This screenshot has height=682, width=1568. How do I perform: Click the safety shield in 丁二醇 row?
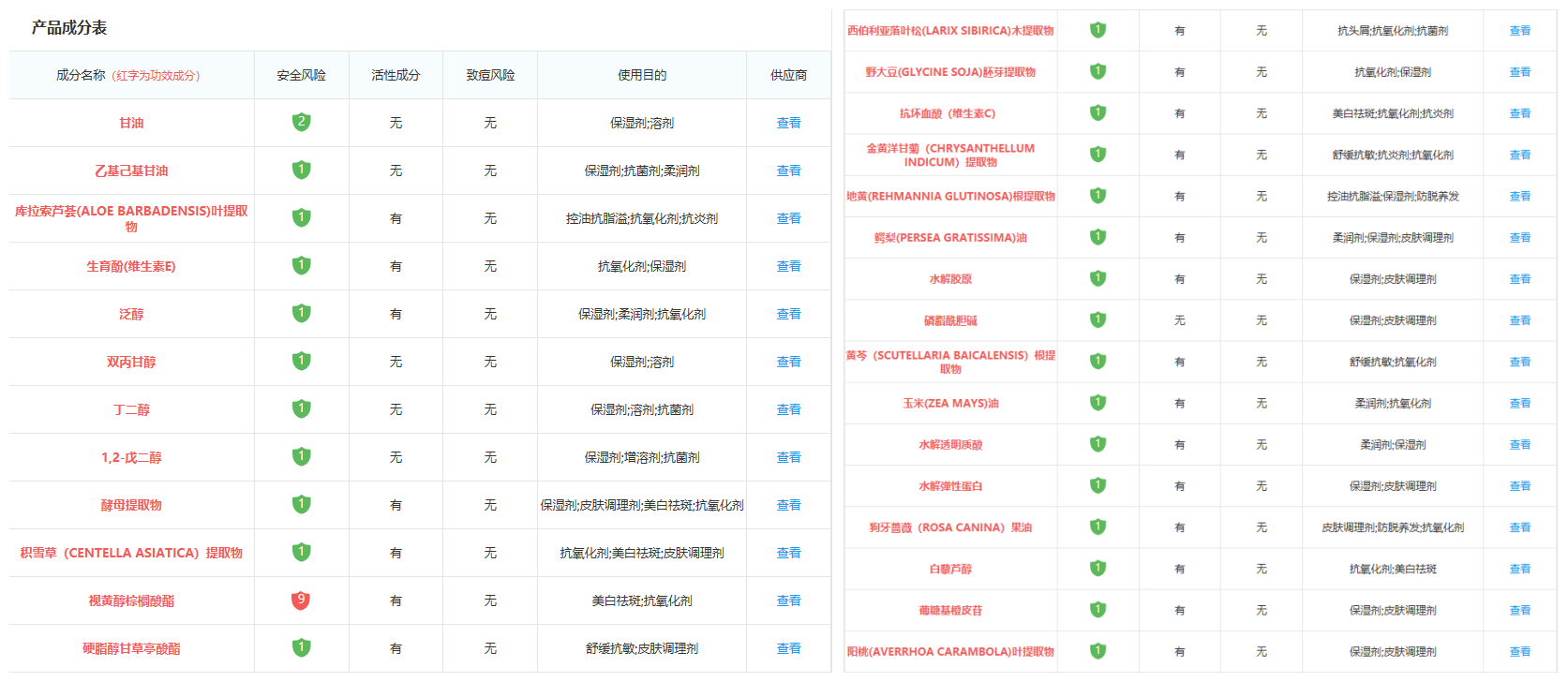pos(301,408)
